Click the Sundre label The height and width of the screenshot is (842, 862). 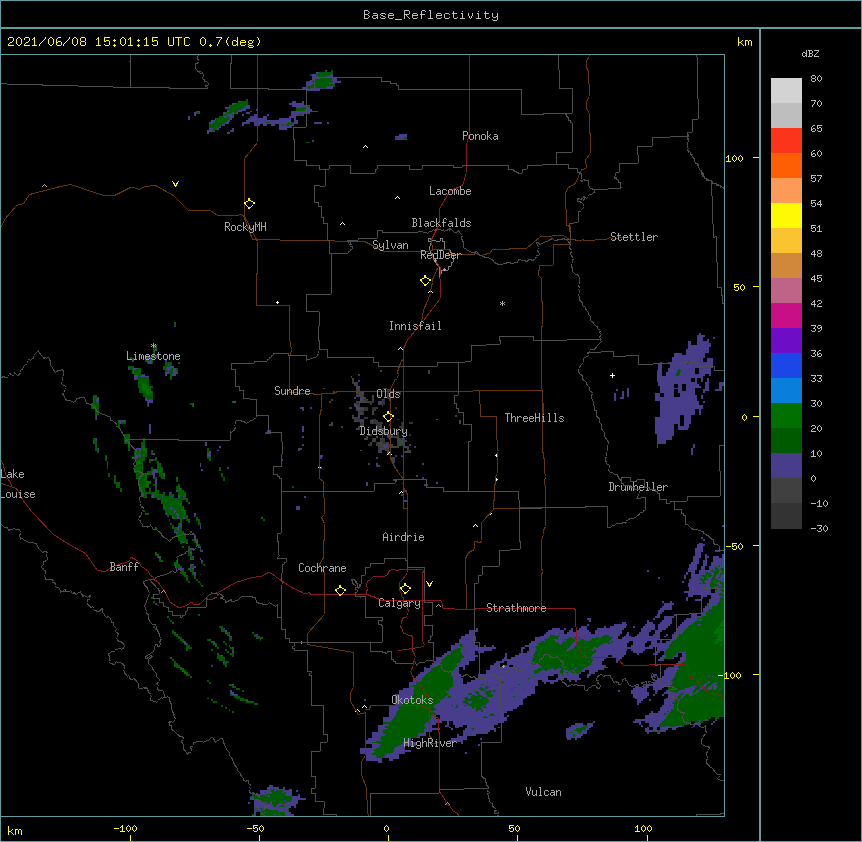292,391
